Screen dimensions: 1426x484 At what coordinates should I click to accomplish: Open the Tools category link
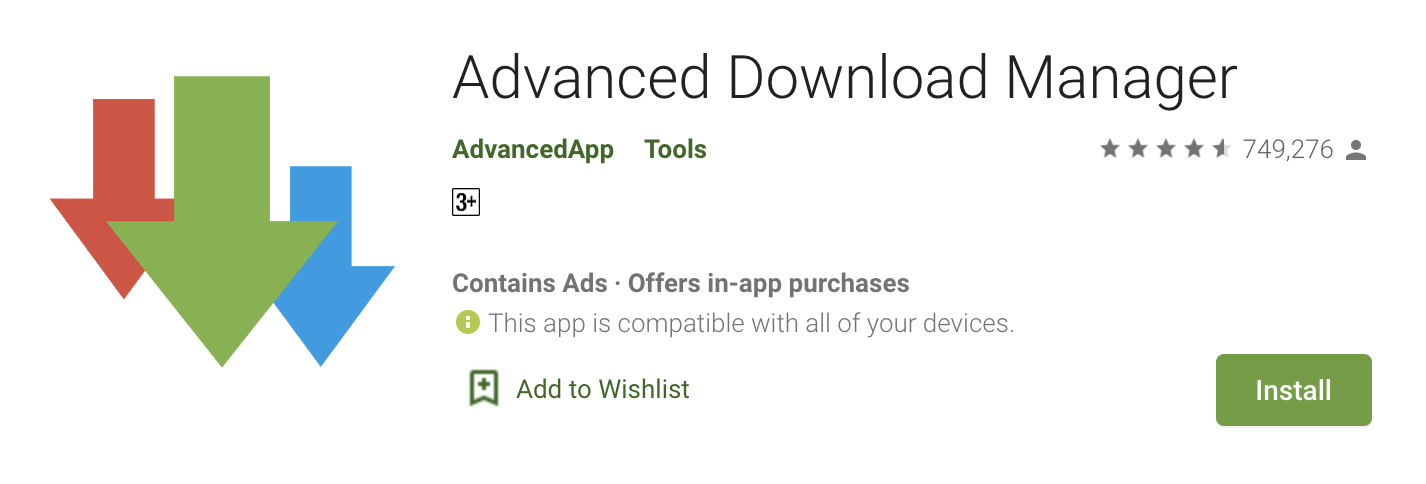pos(675,150)
